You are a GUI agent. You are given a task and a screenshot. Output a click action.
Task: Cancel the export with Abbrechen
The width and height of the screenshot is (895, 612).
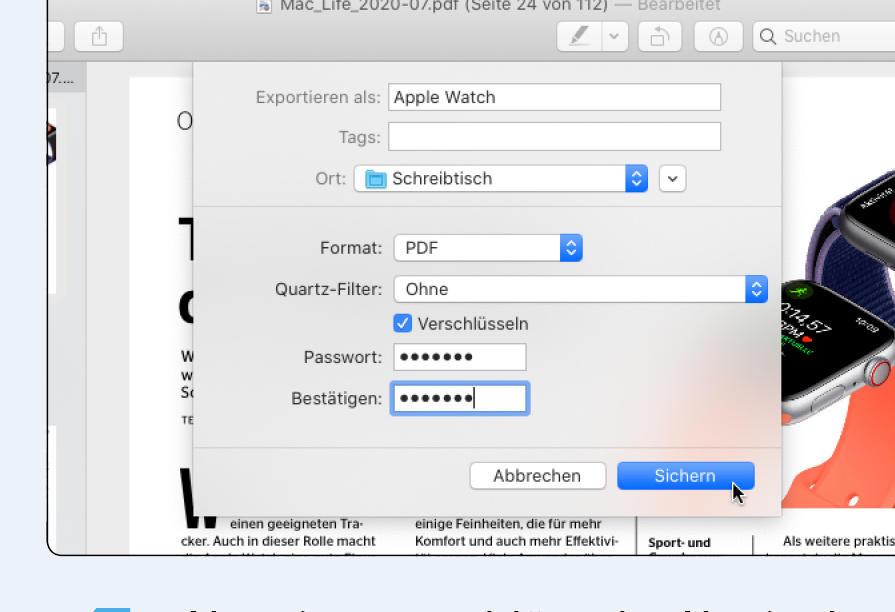coord(537,476)
